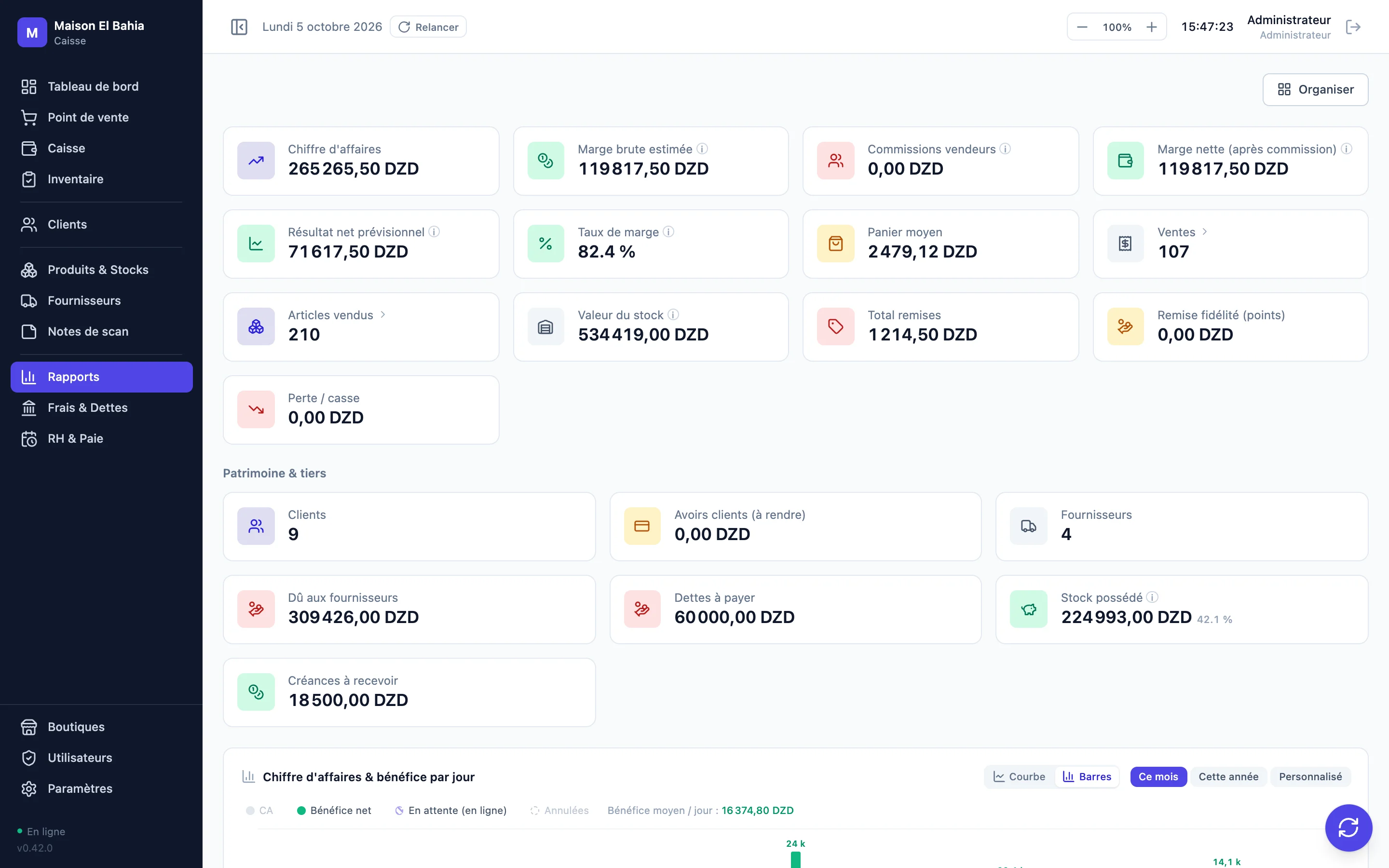This screenshot has width=1389, height=868.
Task: Open Articles vendus details via chevron
Action: pyautogui.click(x=383, y=314)
